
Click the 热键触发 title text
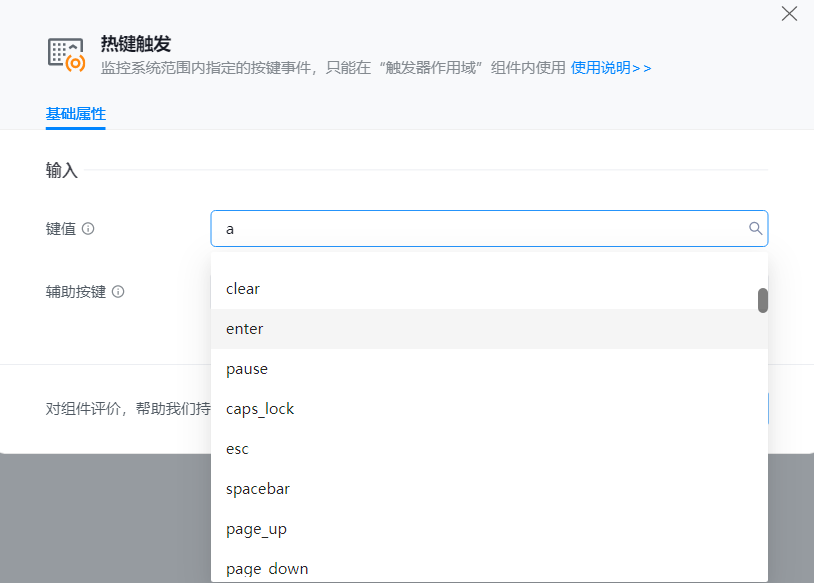(136, 44)
